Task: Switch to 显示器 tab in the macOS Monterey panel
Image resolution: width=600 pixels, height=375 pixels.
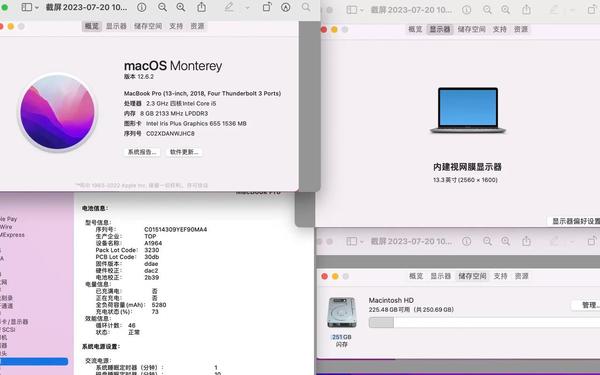Action: (x=116, y=26)
